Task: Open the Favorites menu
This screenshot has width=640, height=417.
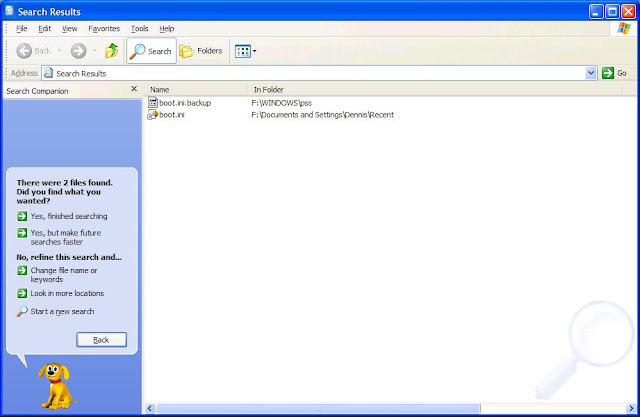Action: (x=104, y=29)
